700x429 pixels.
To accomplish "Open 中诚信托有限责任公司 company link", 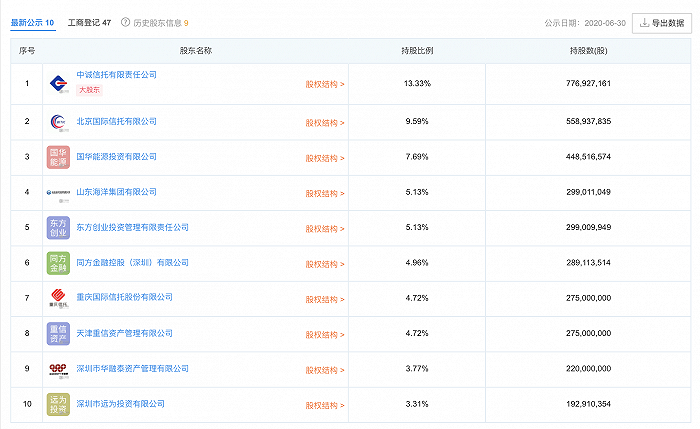I will click(x=117, y=75).
